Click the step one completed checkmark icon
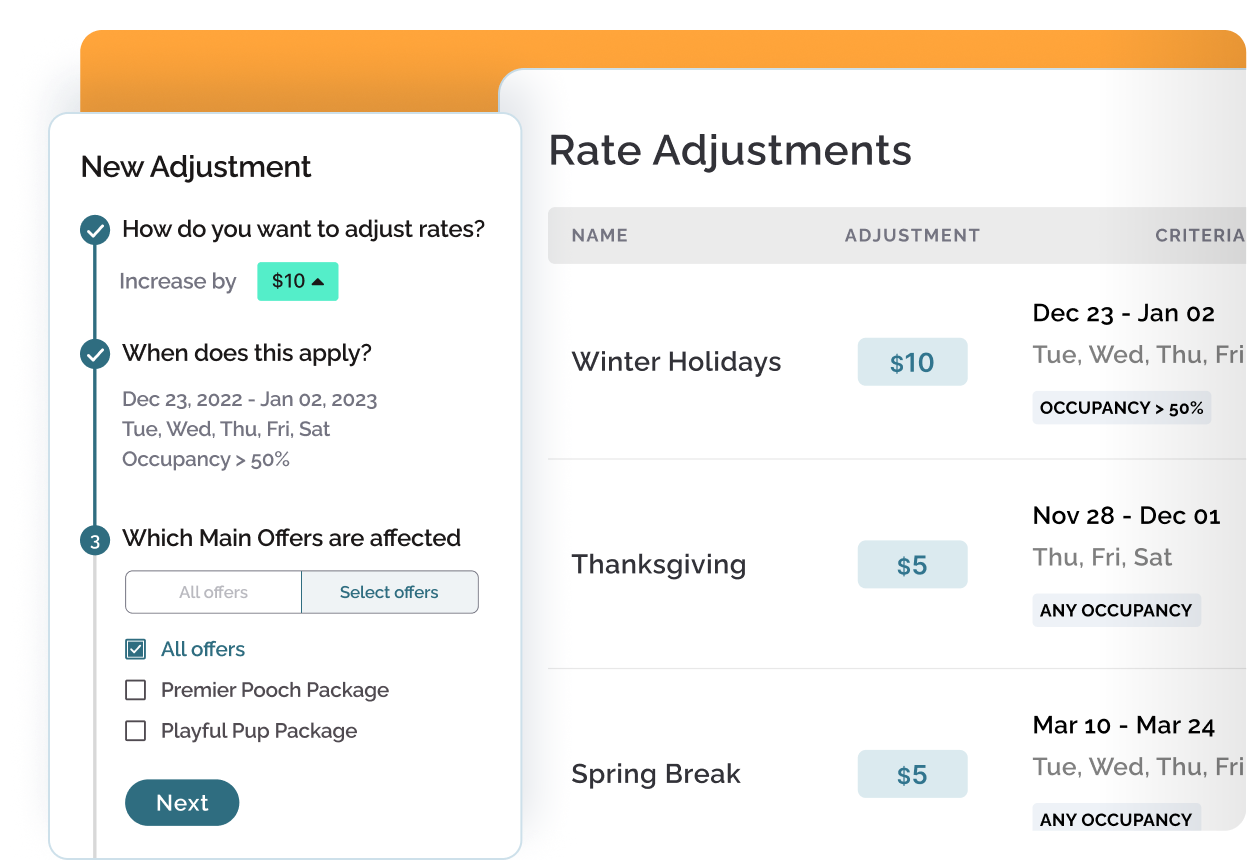 (x=95, y=230)
